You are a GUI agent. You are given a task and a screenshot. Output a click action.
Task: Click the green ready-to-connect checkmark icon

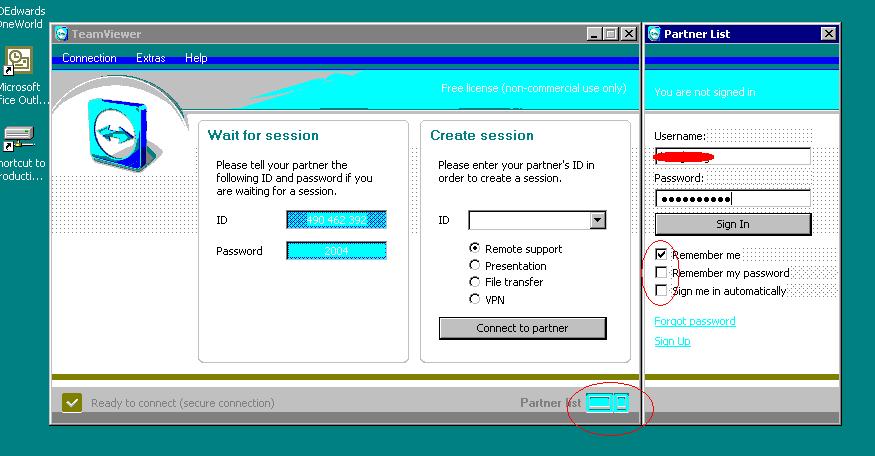72,402
